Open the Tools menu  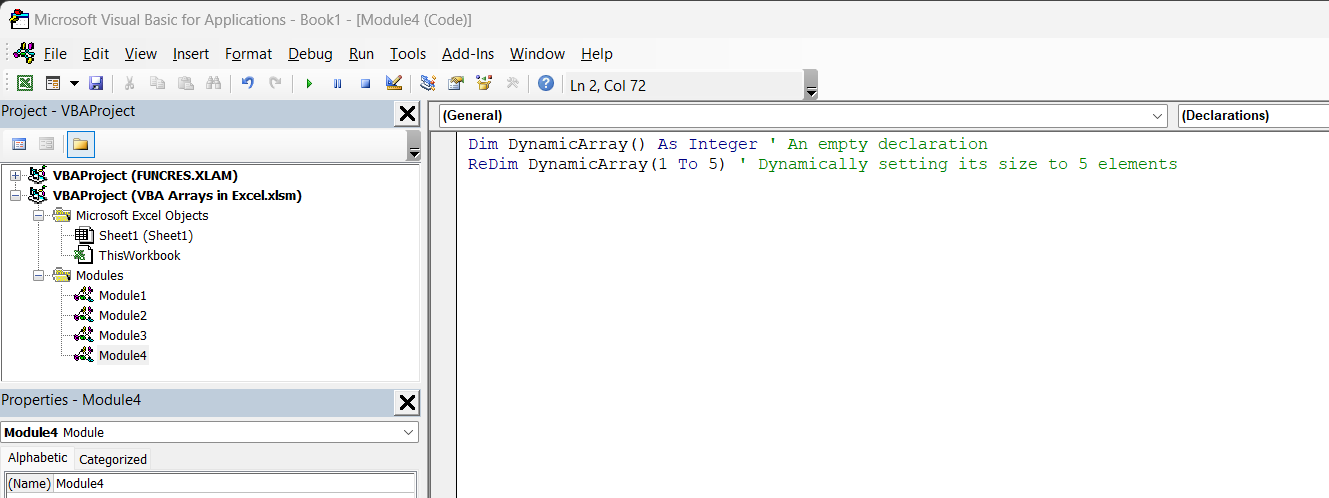(408, 54)
